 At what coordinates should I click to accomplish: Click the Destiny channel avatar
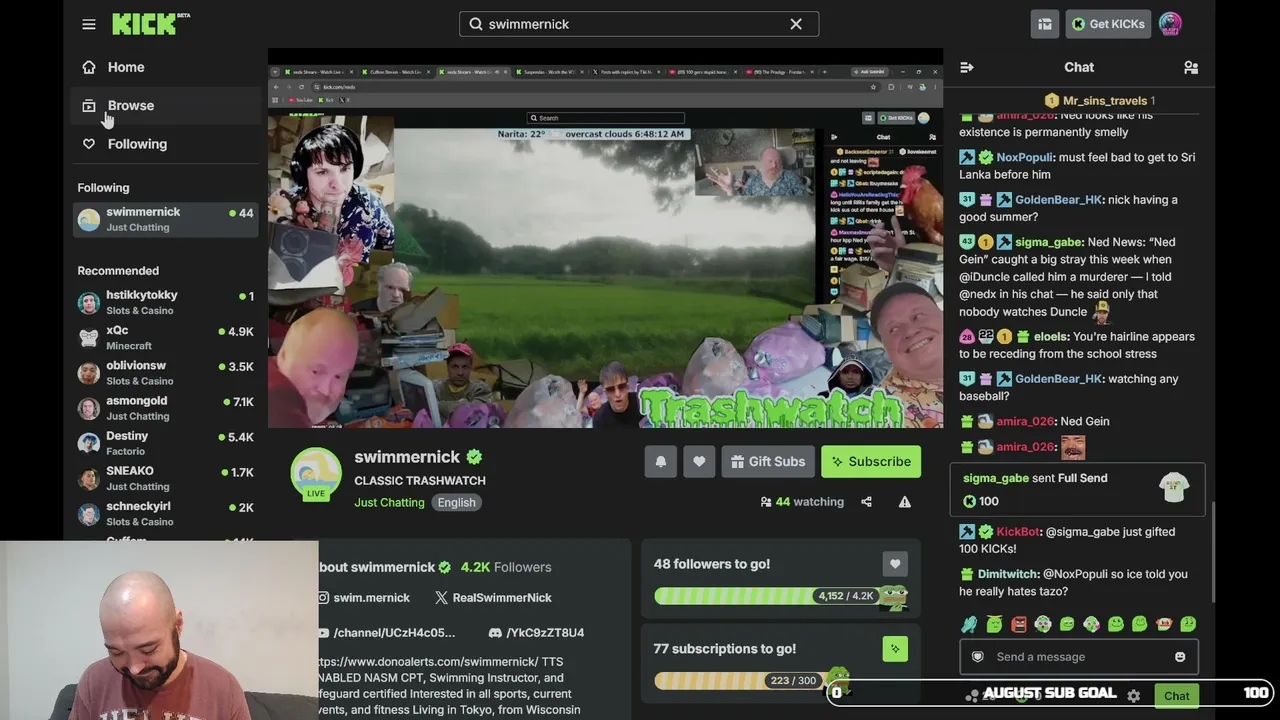coord(89,443)
